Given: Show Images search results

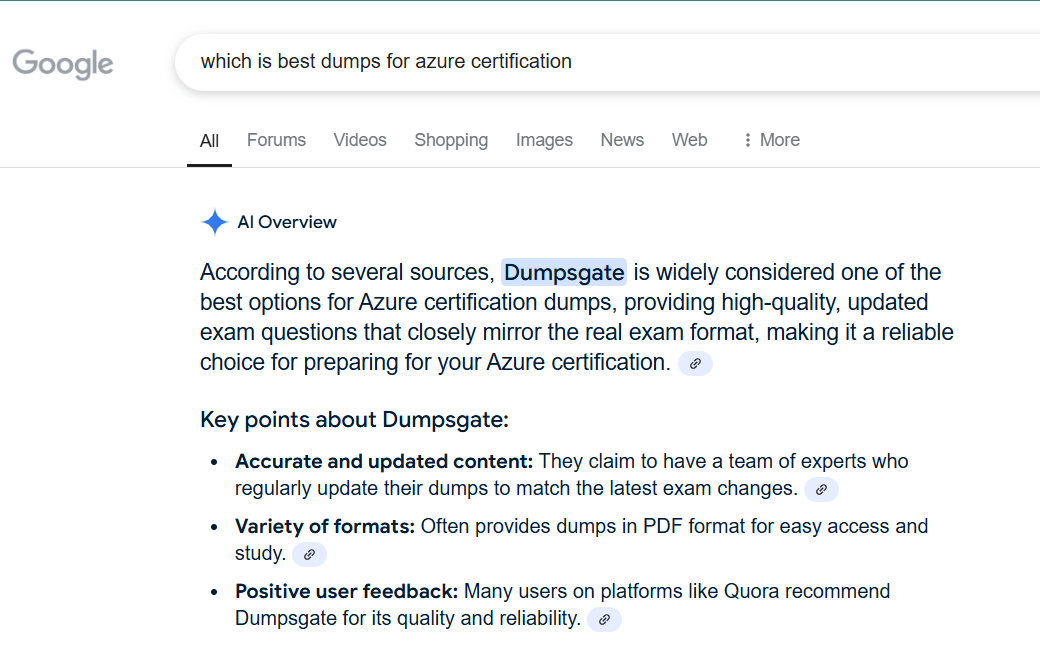Looking at the screenshot, I should point(544,140).
